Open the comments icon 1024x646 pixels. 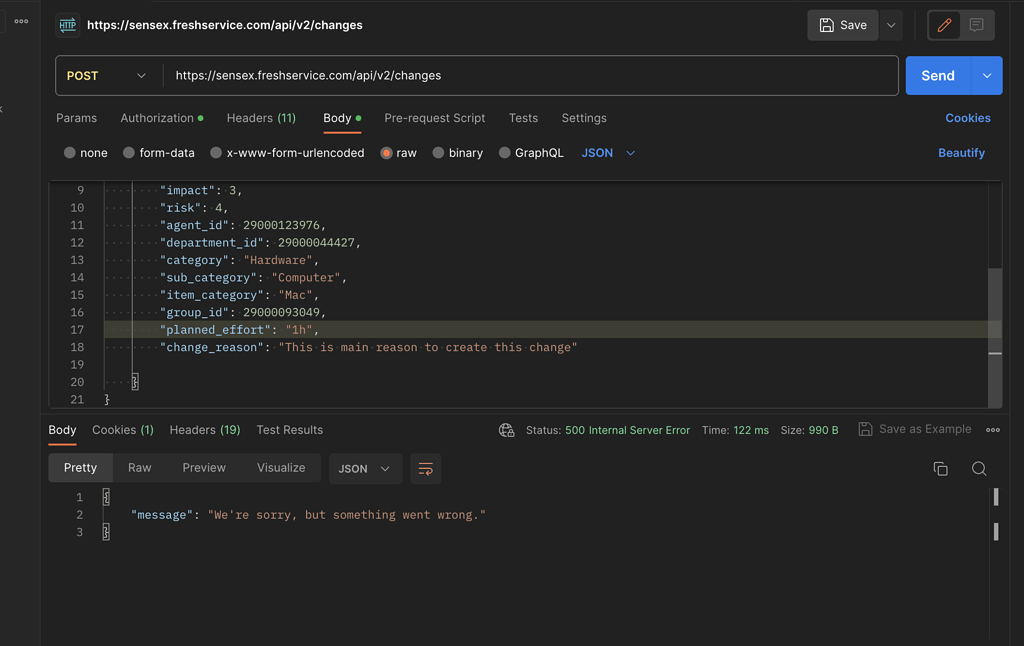point(977,25)
